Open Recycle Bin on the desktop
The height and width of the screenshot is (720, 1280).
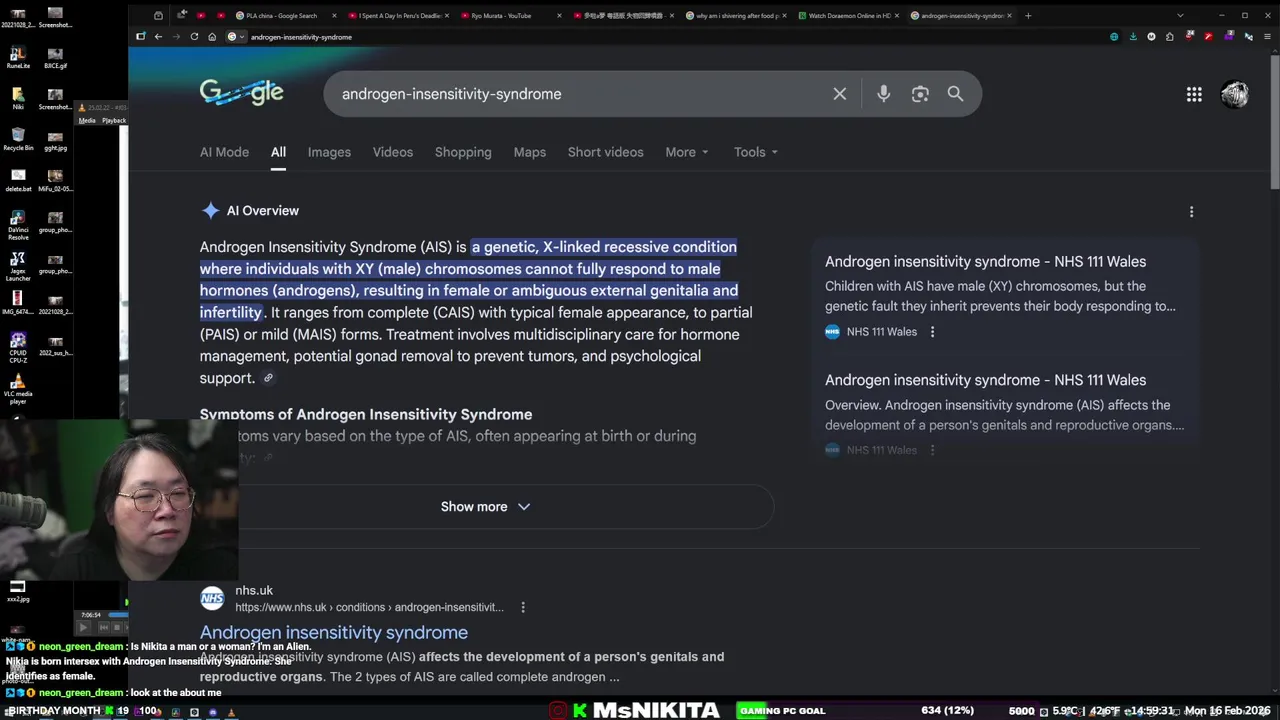click(x=18, y=138)
